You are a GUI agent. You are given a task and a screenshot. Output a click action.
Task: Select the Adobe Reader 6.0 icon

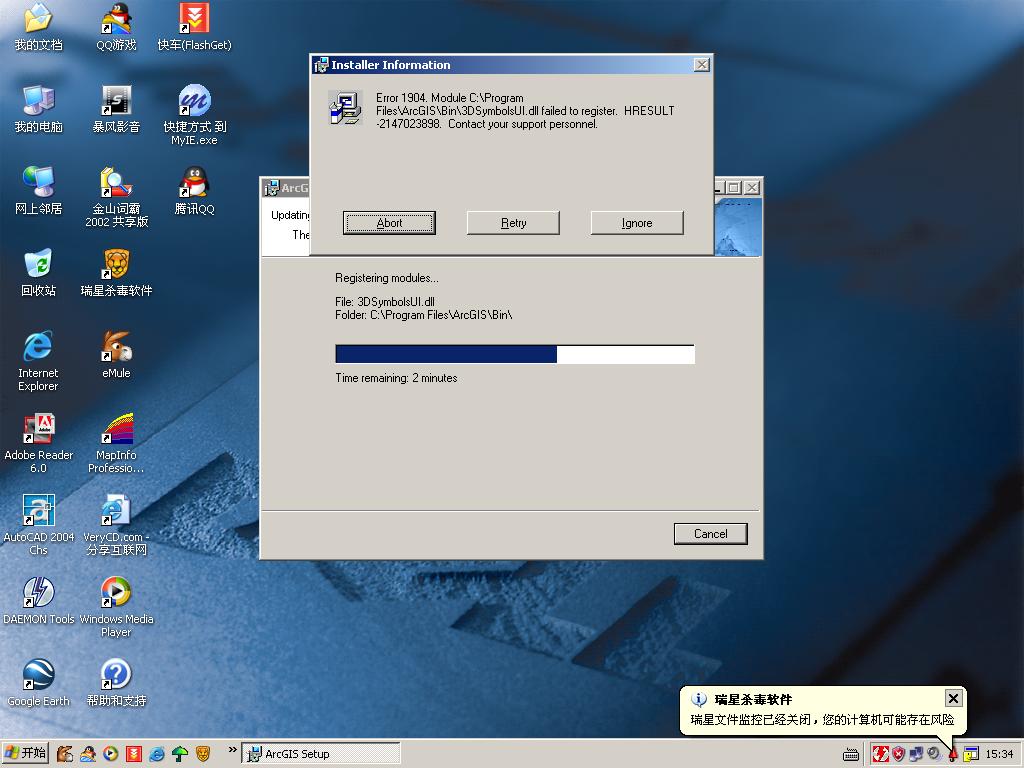tap(39, 443)
